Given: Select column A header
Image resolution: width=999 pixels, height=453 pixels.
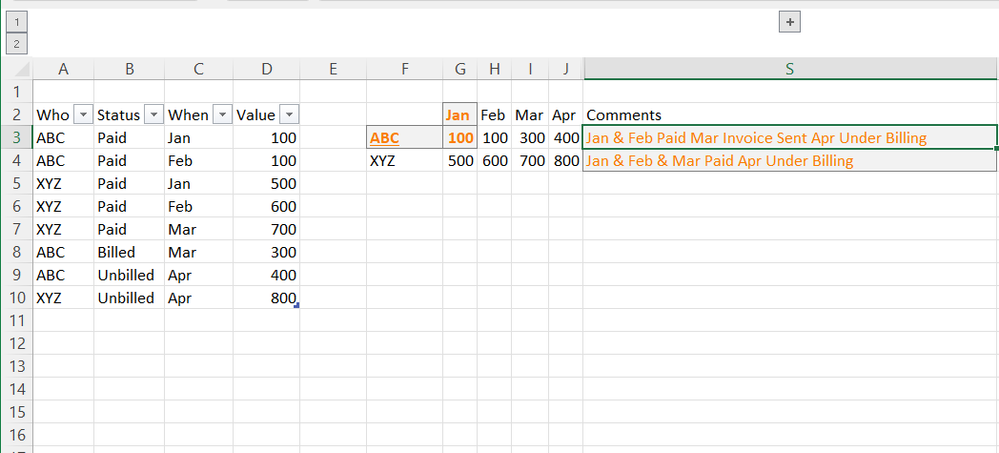Looking at the screenshot, I should click(63, 69).
